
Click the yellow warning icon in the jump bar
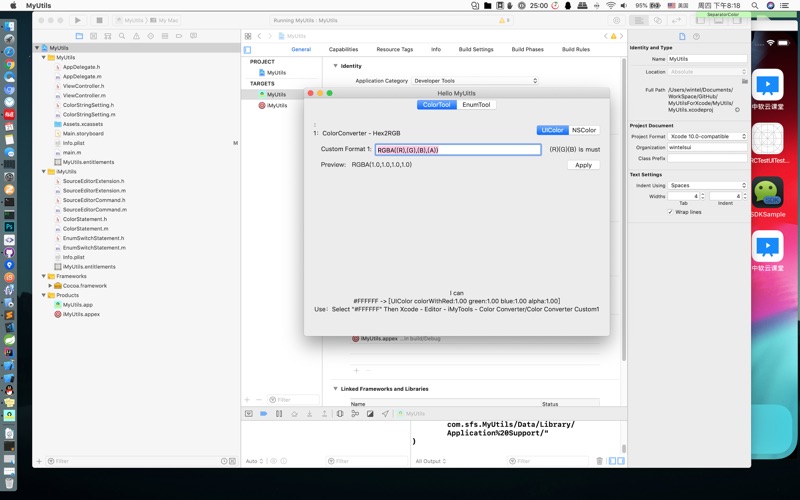613,36
